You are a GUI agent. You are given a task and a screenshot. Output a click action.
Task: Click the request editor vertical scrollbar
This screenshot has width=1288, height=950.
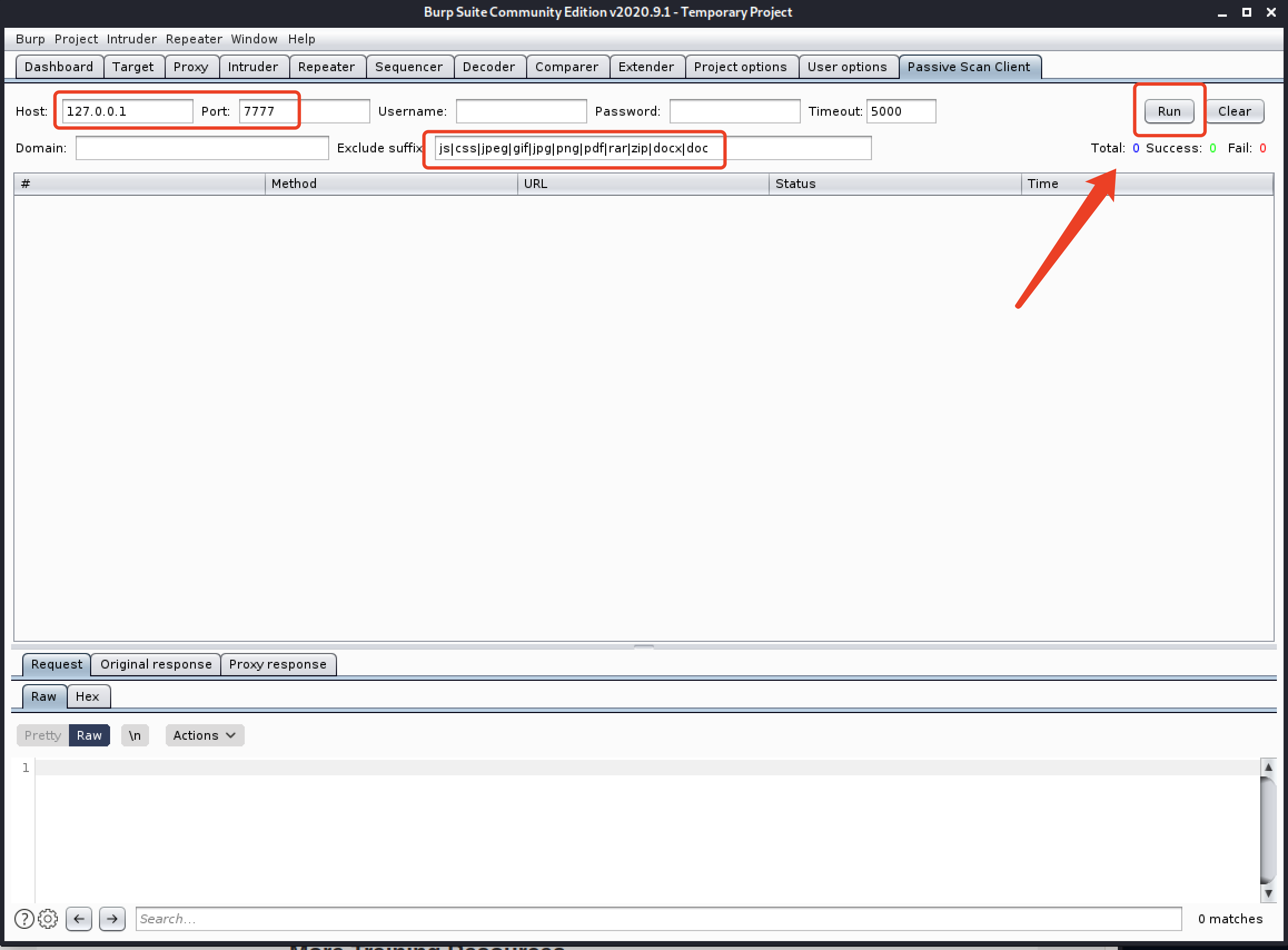[x=1268, y=828]
